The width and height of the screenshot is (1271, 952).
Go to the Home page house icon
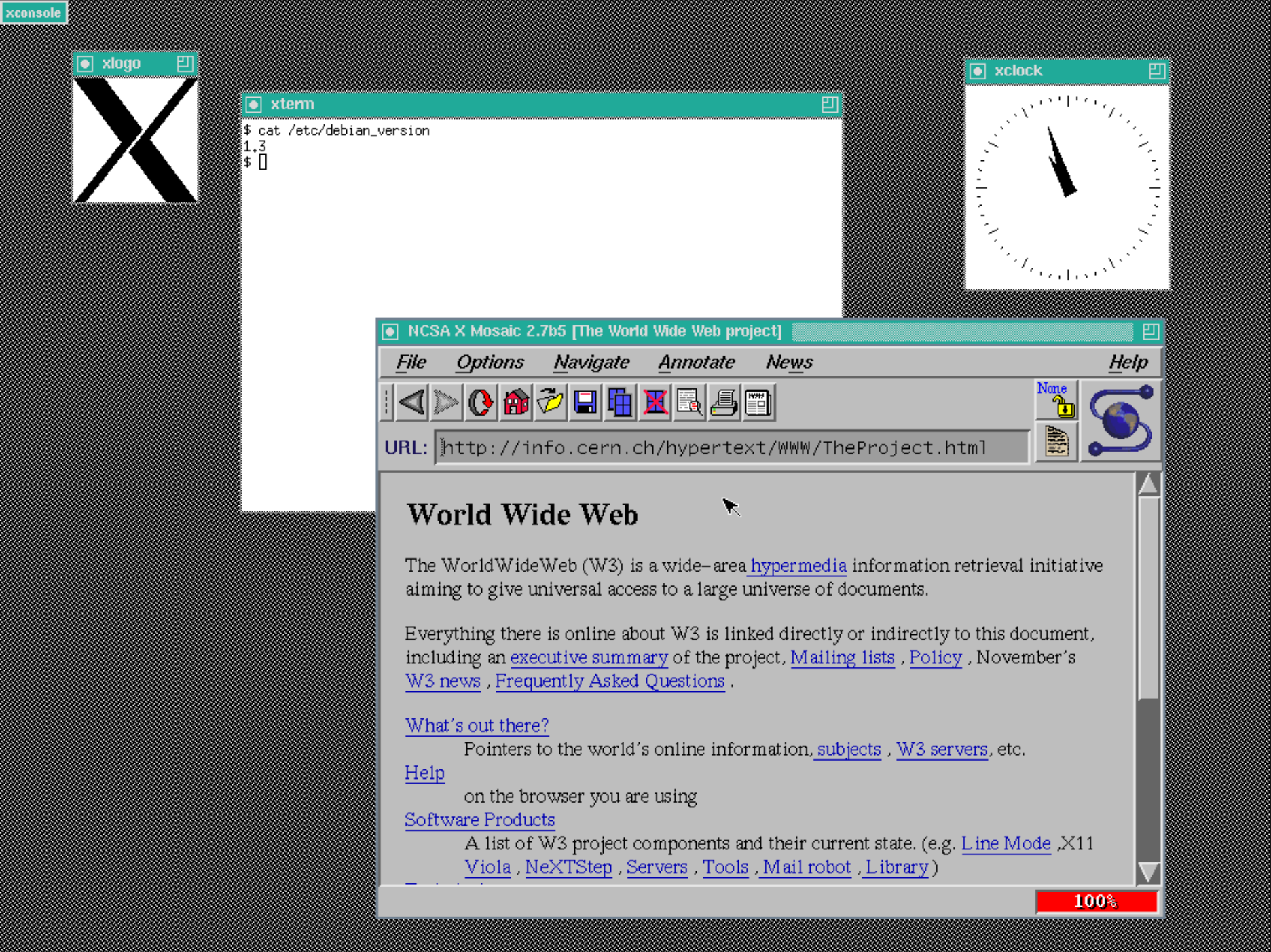516,403
